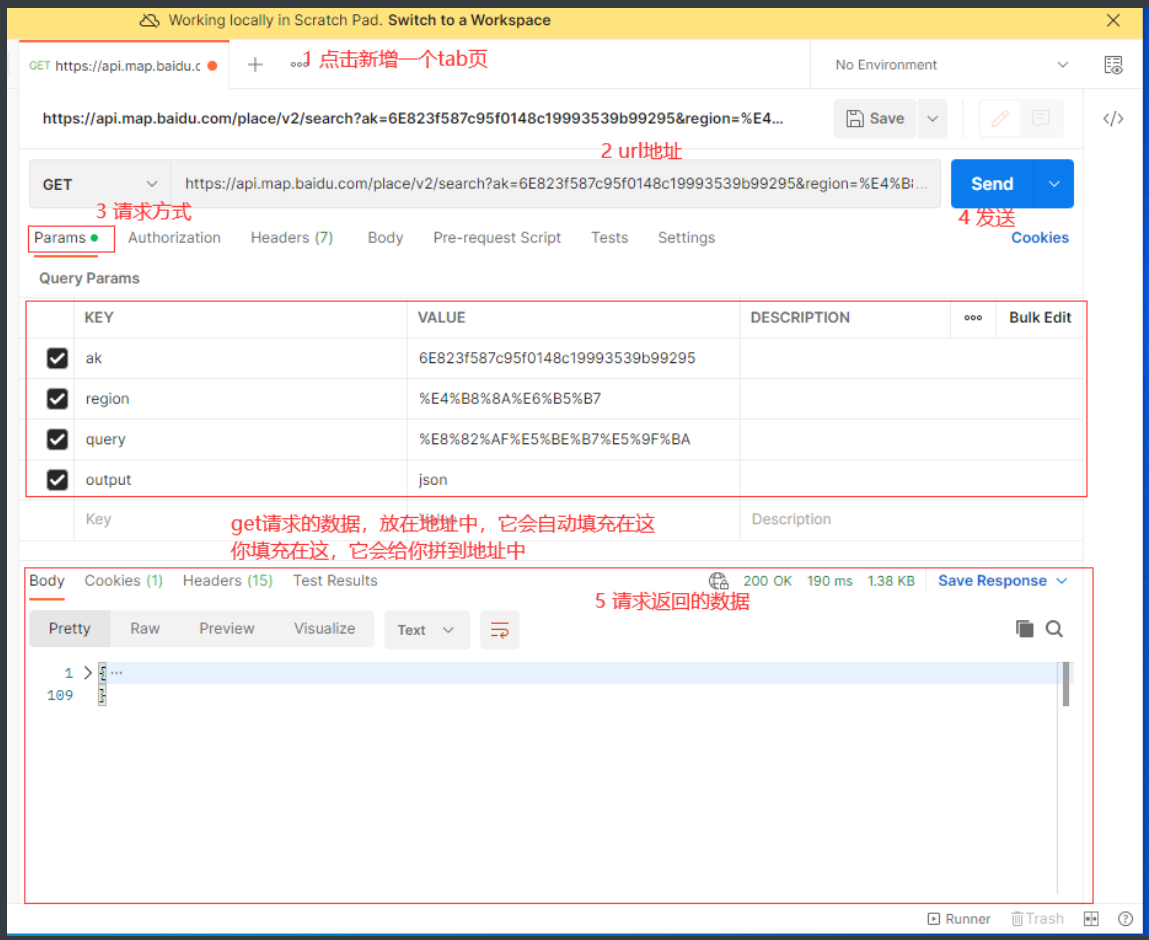Open the Text format dropdown in response
Screen dimensions: 1149x940
[426, 629]
